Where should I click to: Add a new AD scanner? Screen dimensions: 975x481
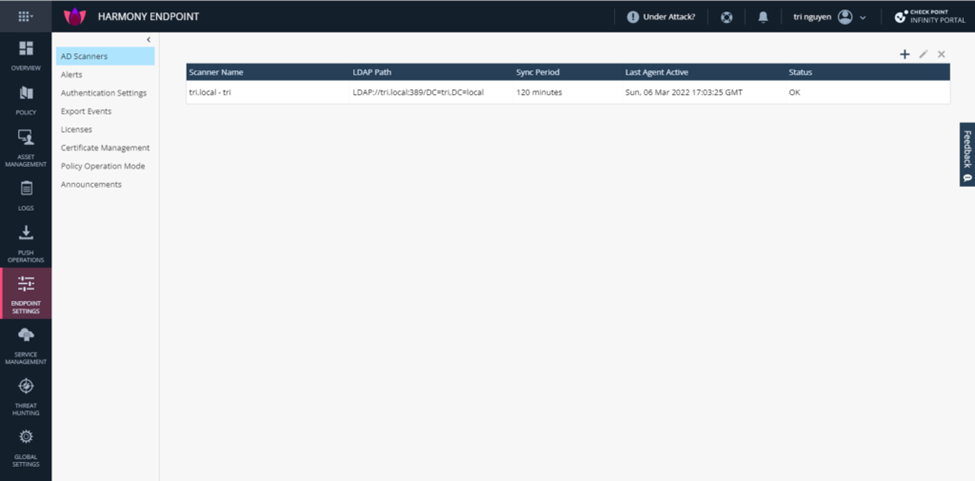click(905, 55)
